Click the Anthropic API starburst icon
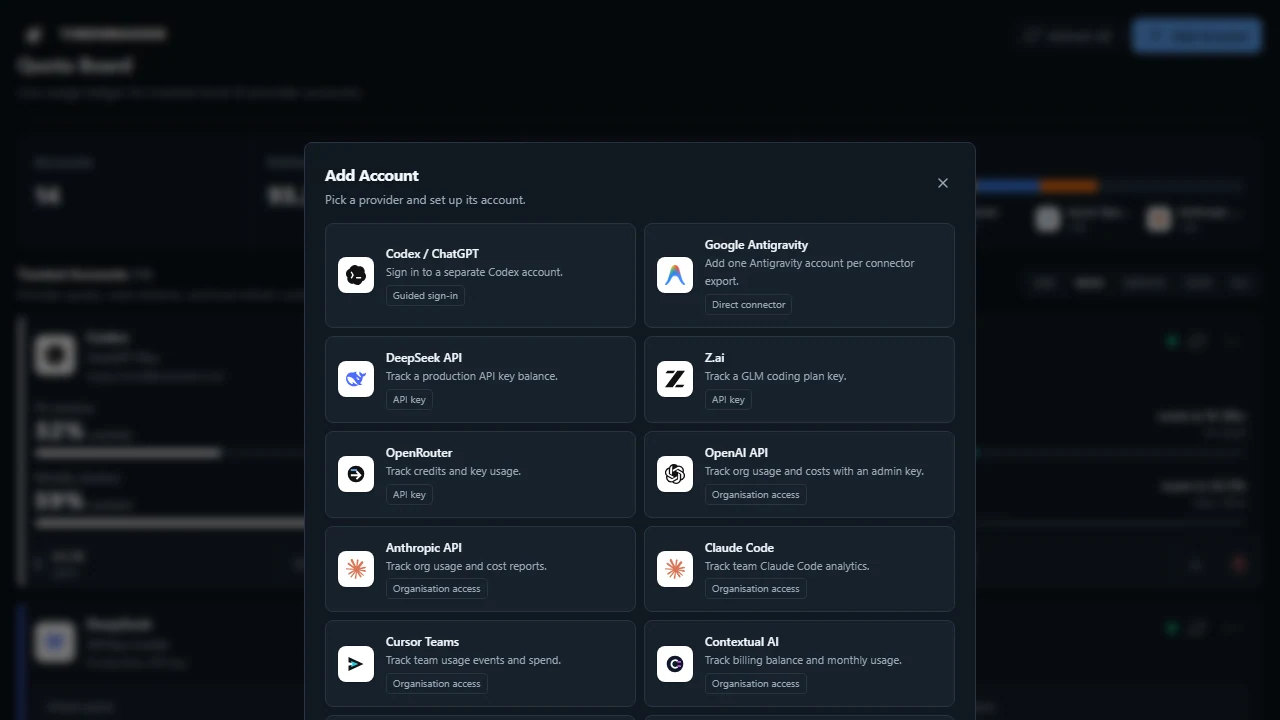Viewport: 1280px width, 720px height. point(356,569)
